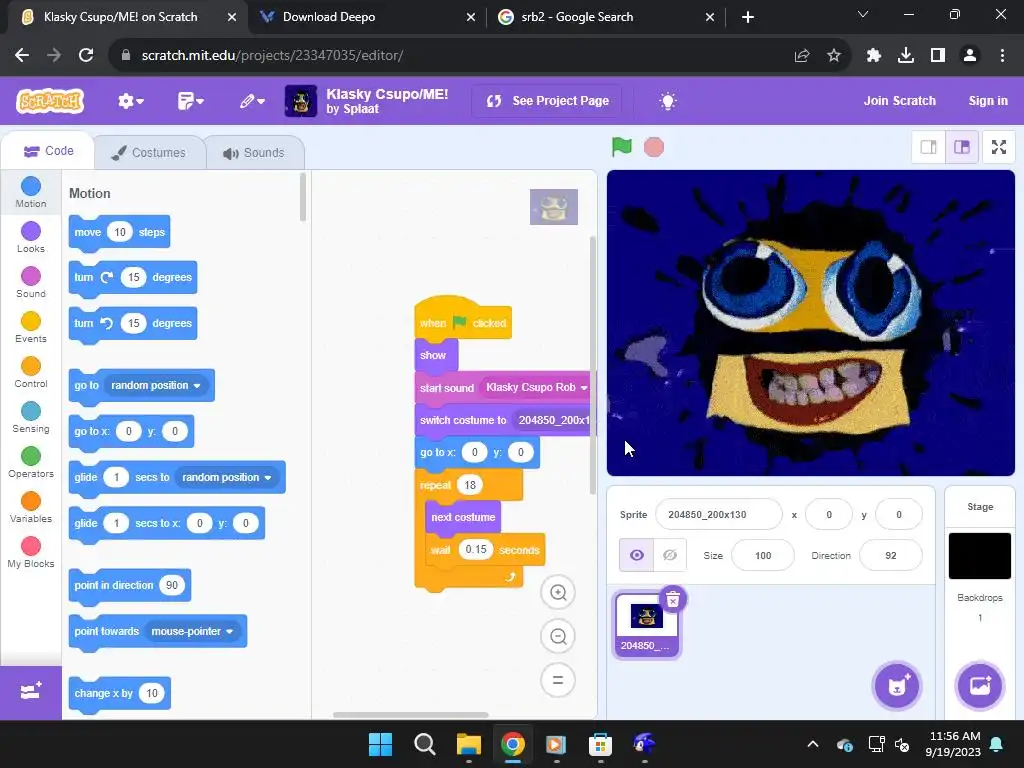Viewport: 1024px width, 768px height.
Task: Zoom out the code workspace
Action: pos(558,636)
